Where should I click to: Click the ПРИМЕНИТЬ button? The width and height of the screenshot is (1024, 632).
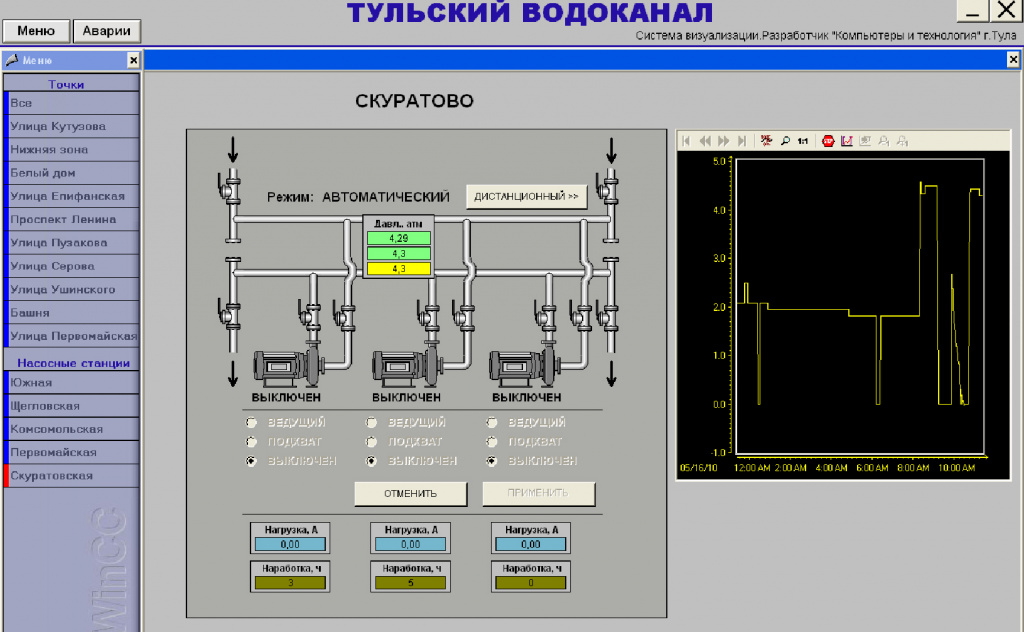pyautogui.click(x=538, y=494)
